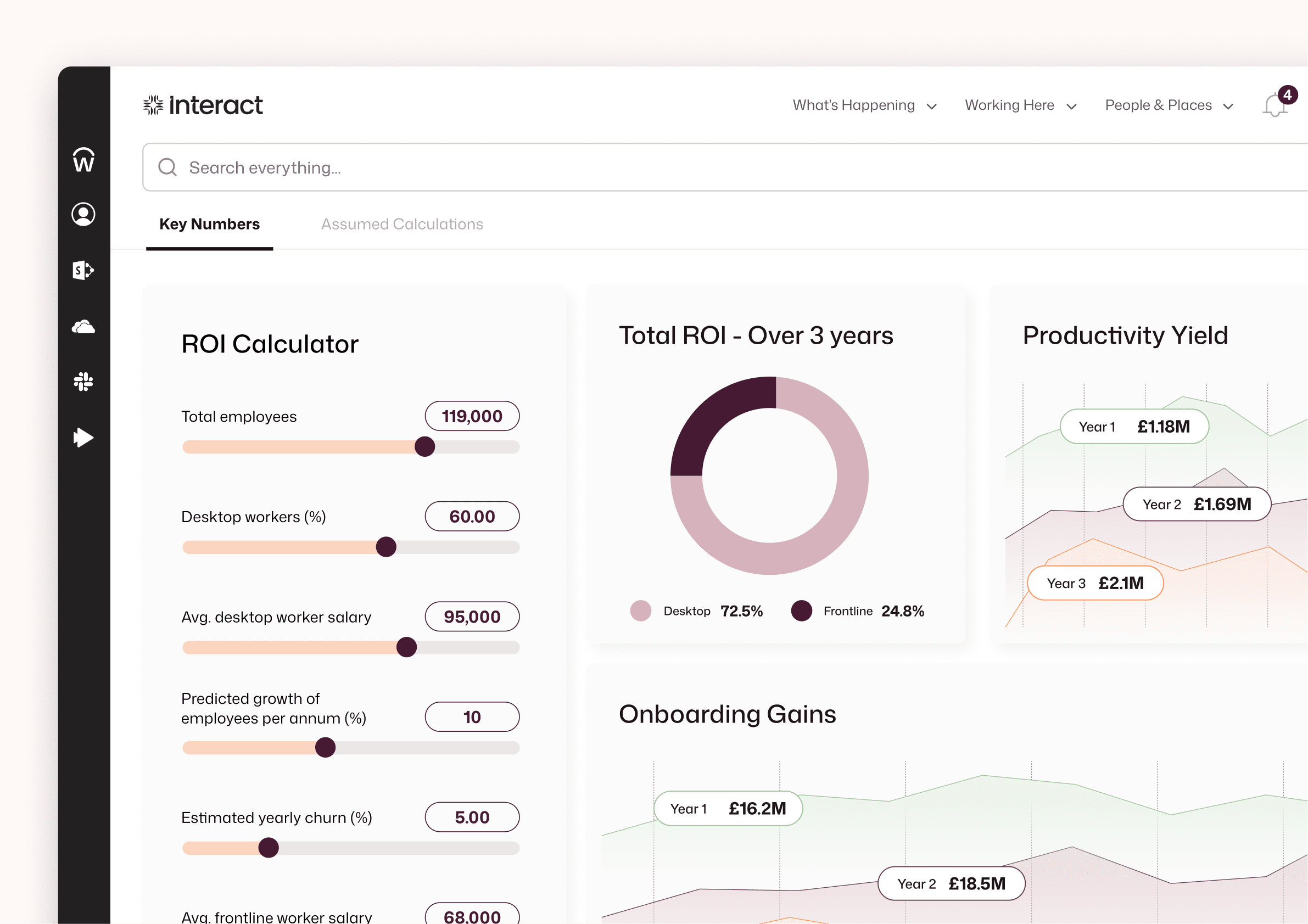Click the Desktop '72.5%' value
Viewport: 1308px width, 924px height.
(742, 611)
